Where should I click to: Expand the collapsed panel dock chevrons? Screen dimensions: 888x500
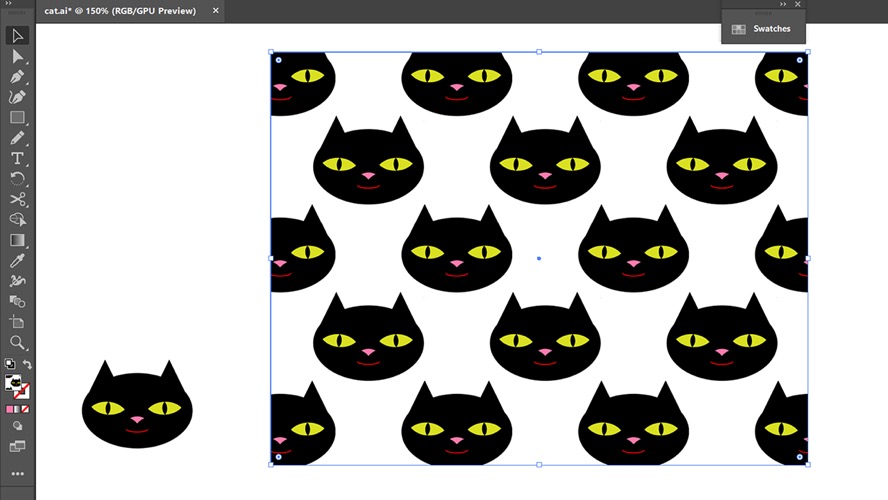pos(783,4)
